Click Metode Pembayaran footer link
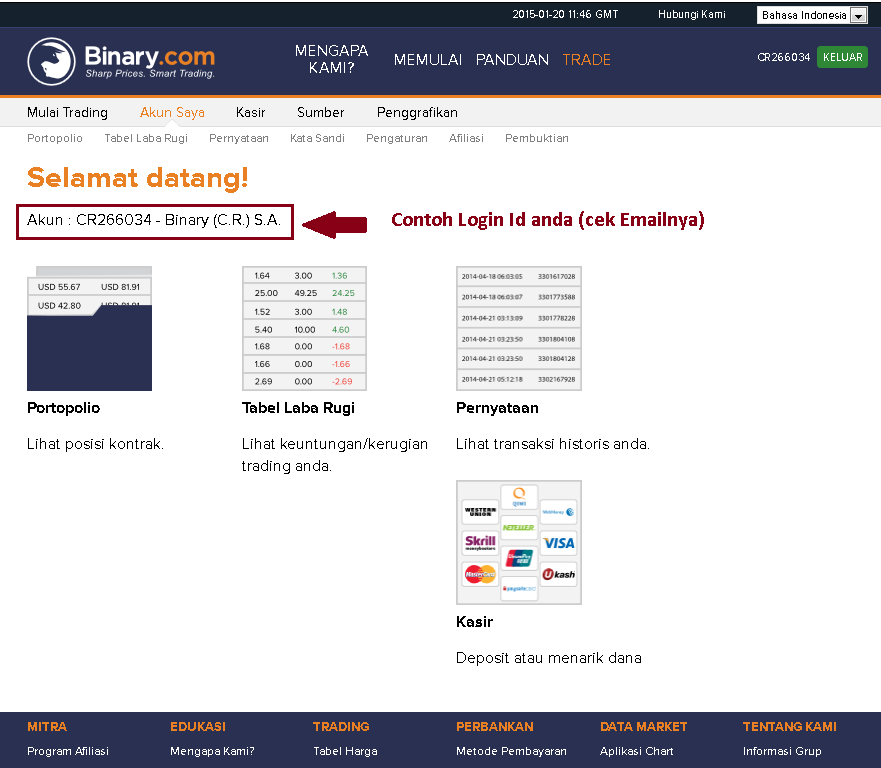Screen dimensions: 881x768 [x=511, y=751]
